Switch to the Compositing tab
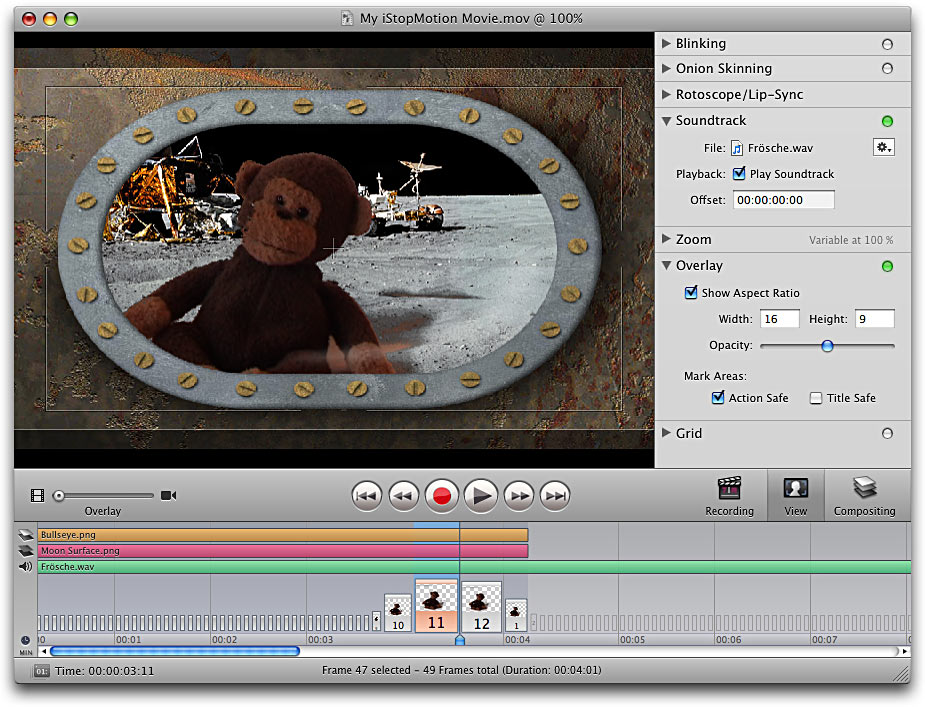The height and width of the screenshot is (707, 925). (864, 496)
